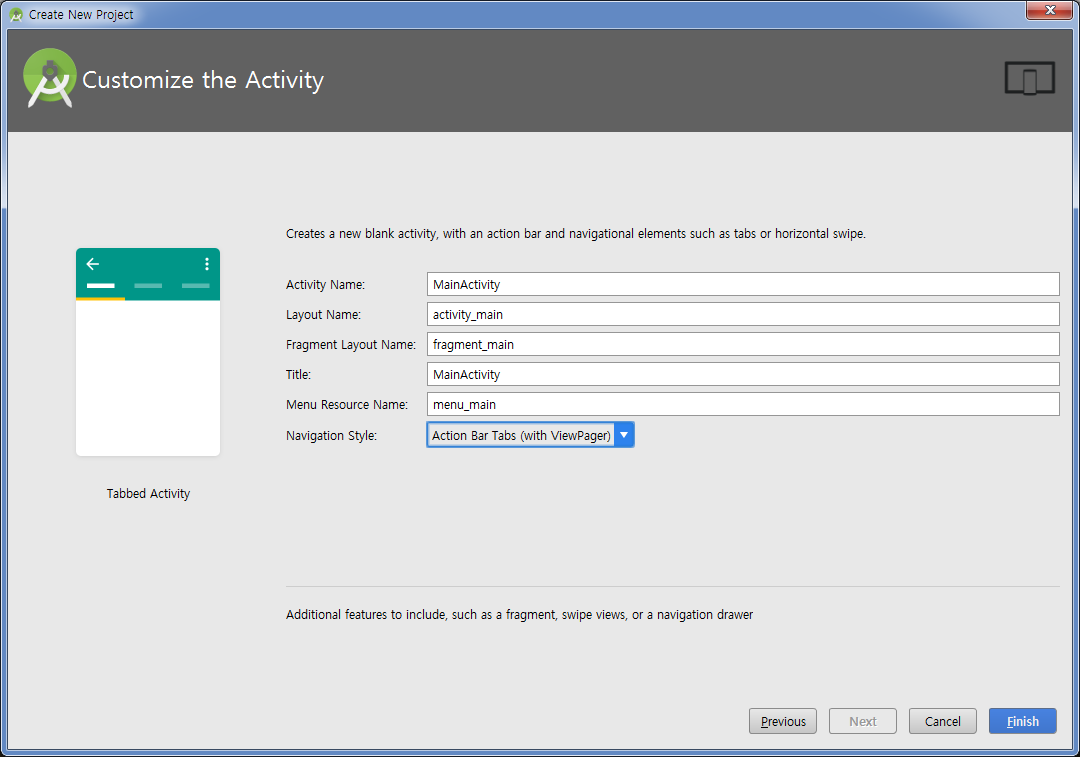Close the Create New Project window

[1049, 11]
